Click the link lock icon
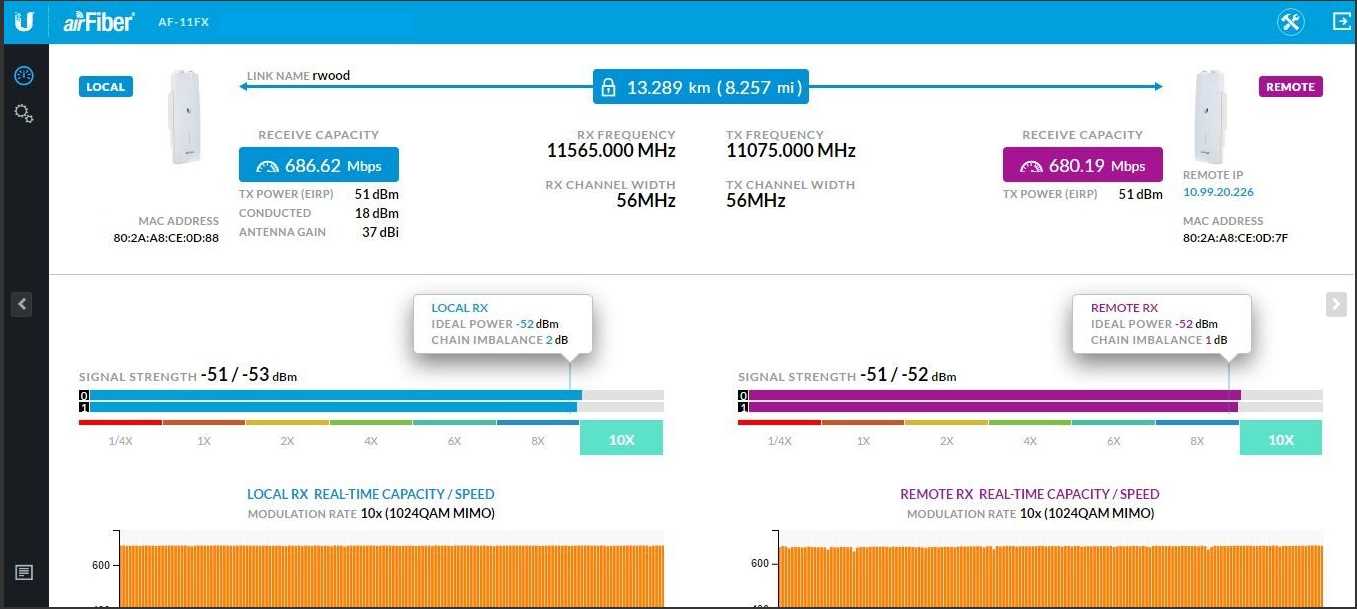 point(607,88)
